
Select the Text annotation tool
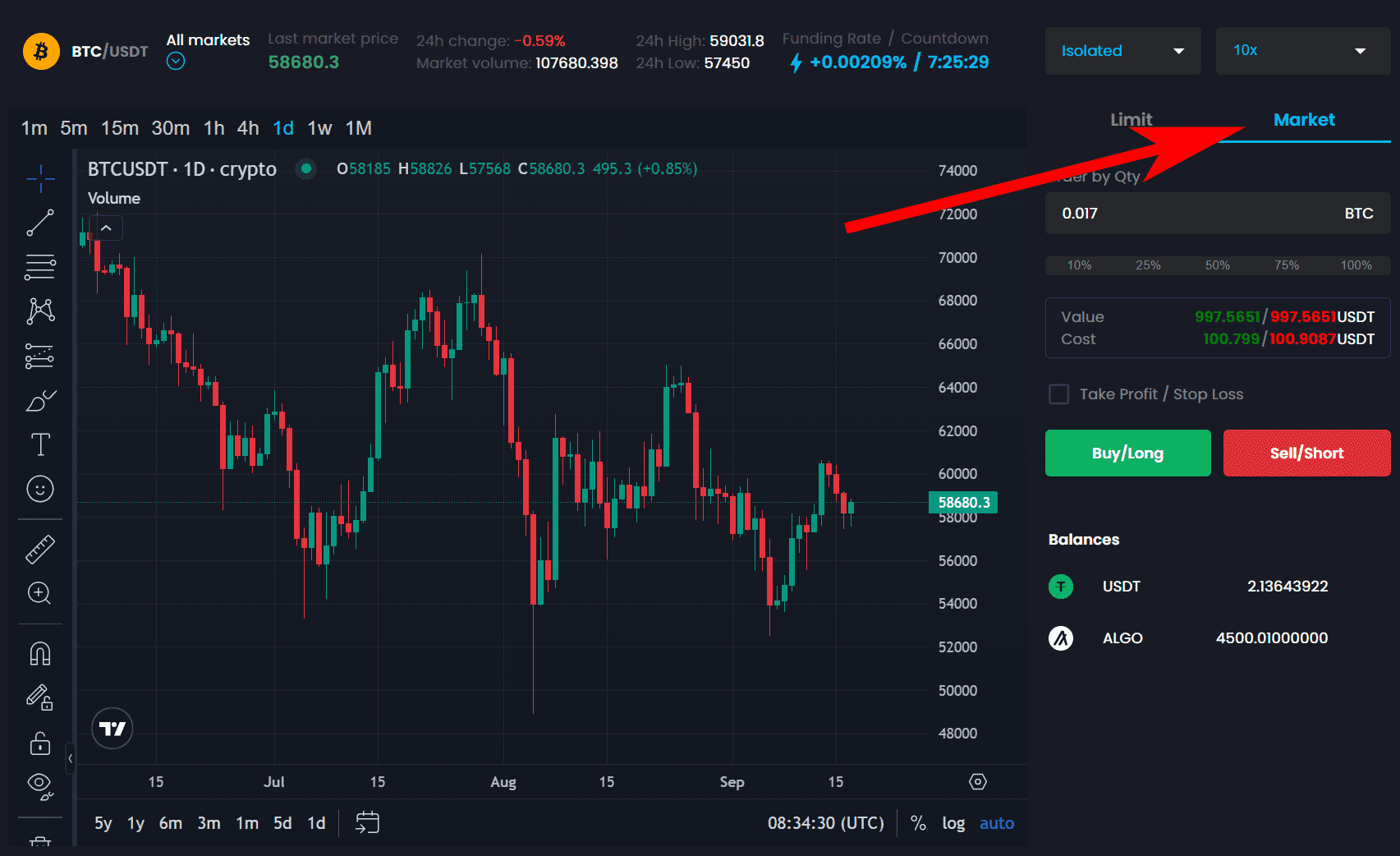(x=40, y=444)
